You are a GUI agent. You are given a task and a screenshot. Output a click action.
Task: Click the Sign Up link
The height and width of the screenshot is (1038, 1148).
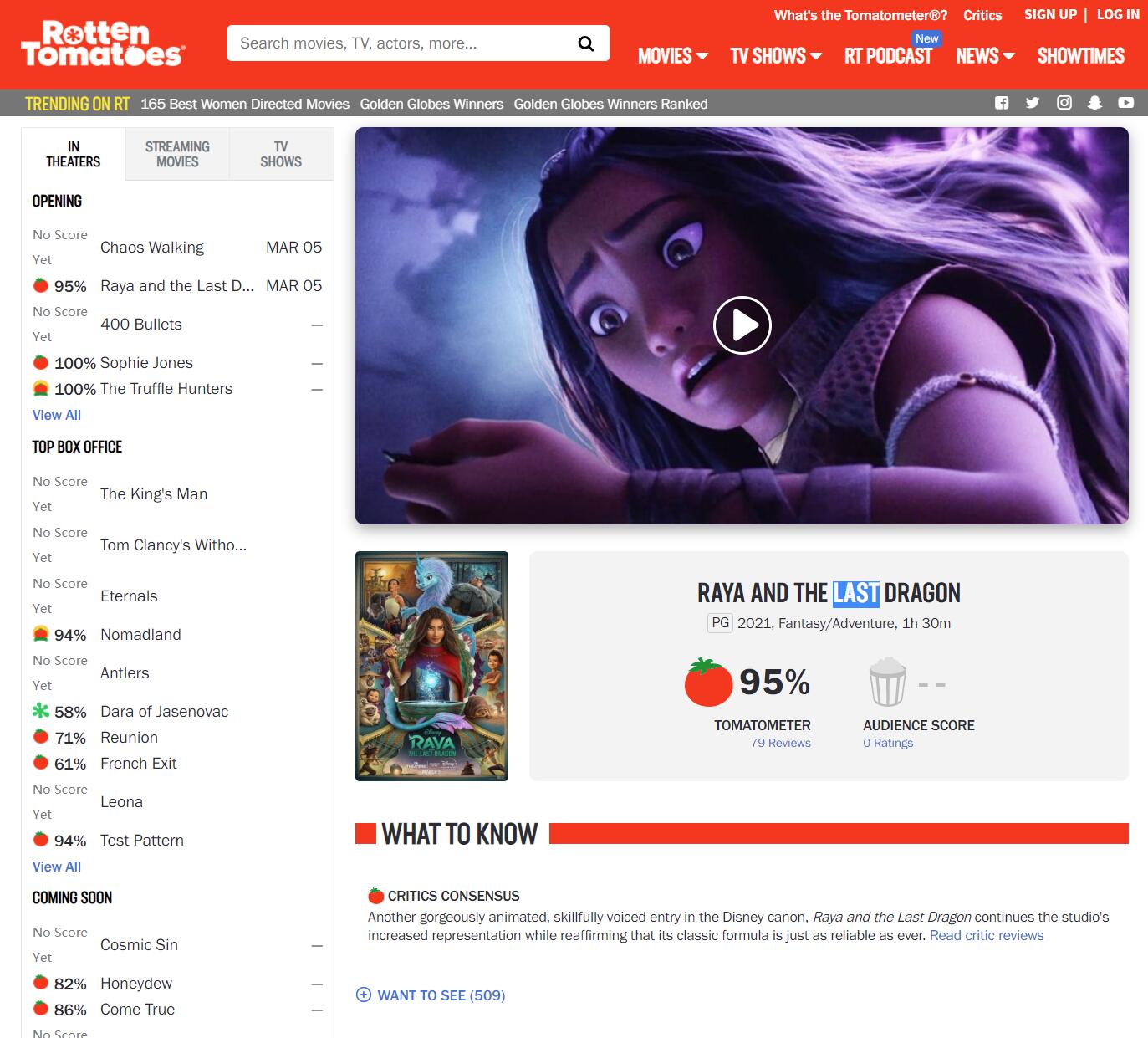pos(1051,14)
